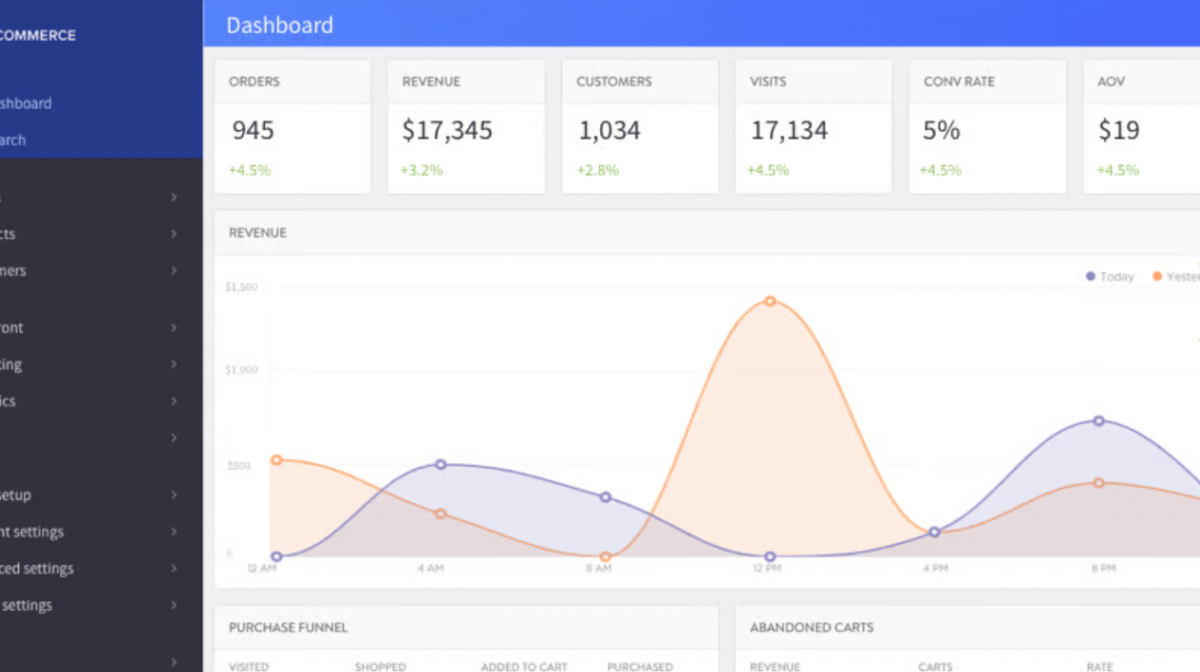Open the Abandoned Carts panel

[x=812, y=627]
